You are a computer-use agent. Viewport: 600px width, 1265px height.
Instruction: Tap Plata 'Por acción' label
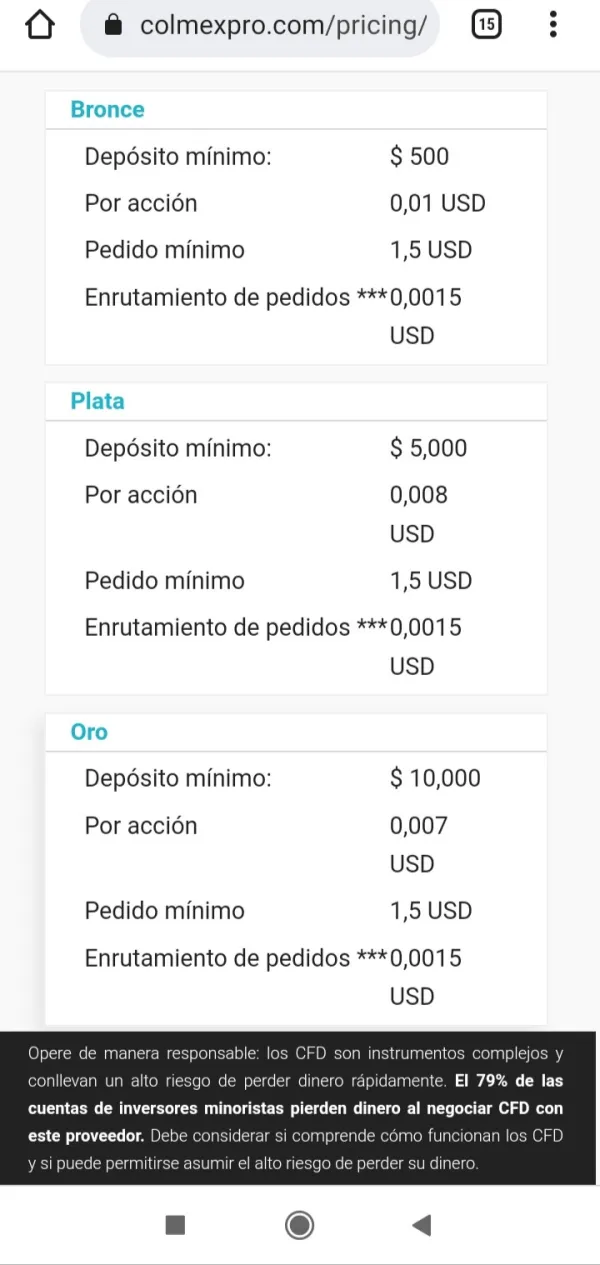(x=141, y=495)
